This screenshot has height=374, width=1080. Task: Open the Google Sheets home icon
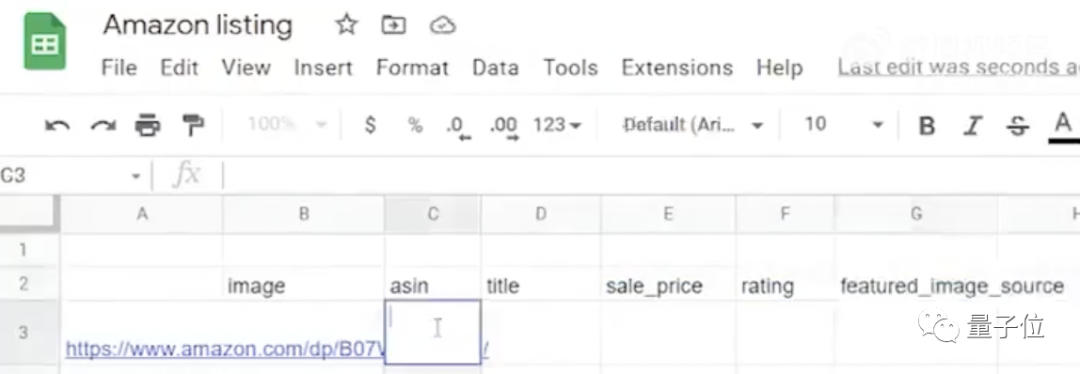(45, 43)
